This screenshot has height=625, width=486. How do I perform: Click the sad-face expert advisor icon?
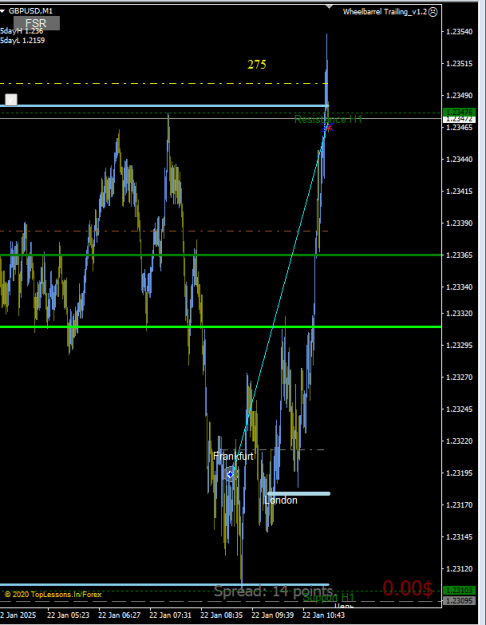433,12
